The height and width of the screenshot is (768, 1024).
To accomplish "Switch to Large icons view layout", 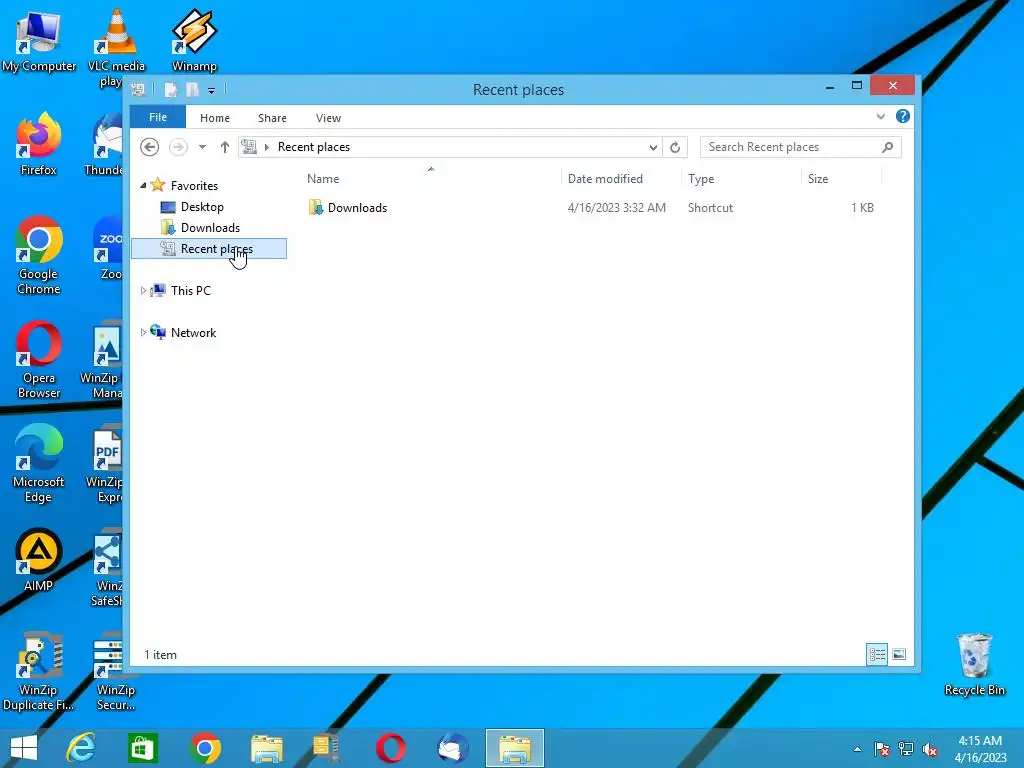I will pos(899,654).
